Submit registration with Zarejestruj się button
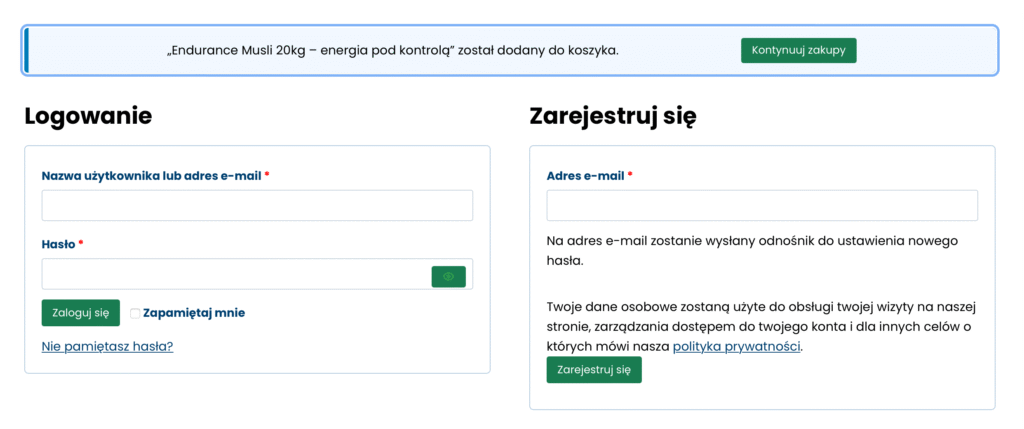The width and height of the screenshot is (1024, 429). tap(594, 370)
